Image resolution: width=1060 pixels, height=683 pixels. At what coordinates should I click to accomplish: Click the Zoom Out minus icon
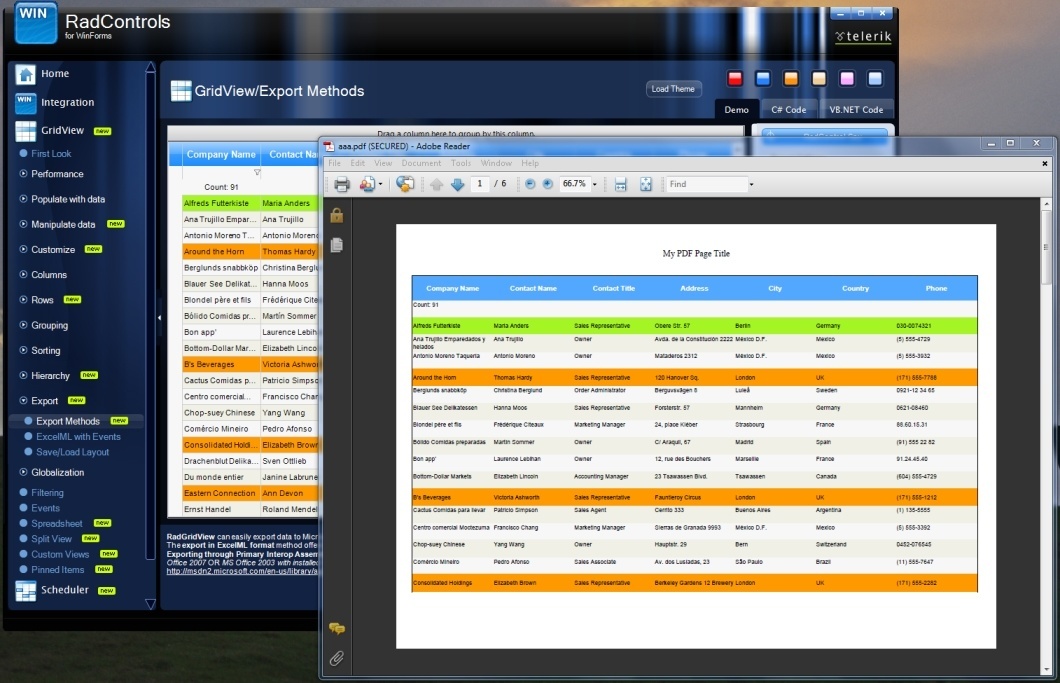(x=530, y=184)
